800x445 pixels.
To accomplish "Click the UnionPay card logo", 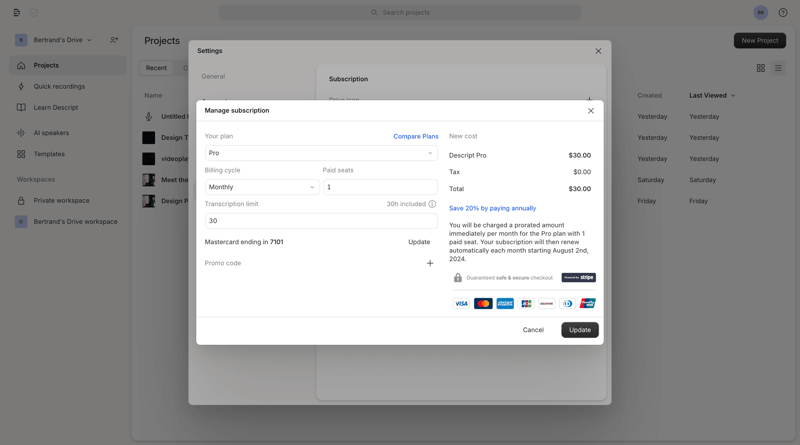I will click(588, 304).
